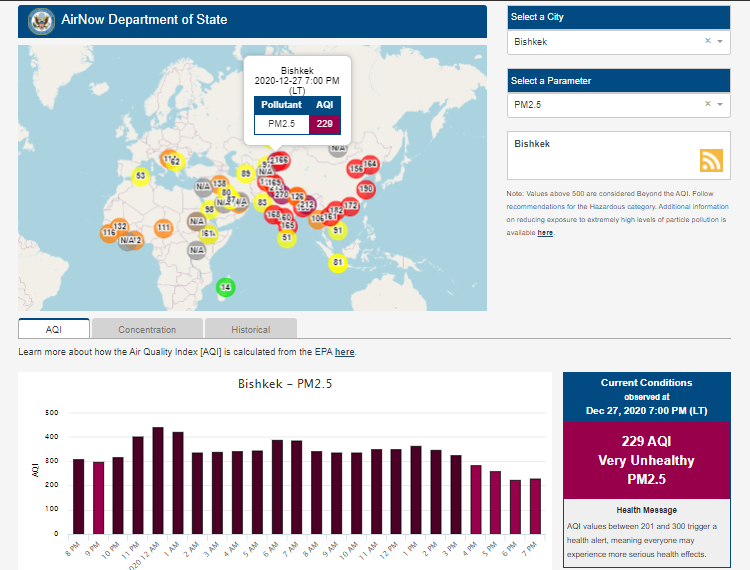This screenshot has height=570, width=750.
Task: Select the green AQI 14 map marker
Action: tap(226, 287)
